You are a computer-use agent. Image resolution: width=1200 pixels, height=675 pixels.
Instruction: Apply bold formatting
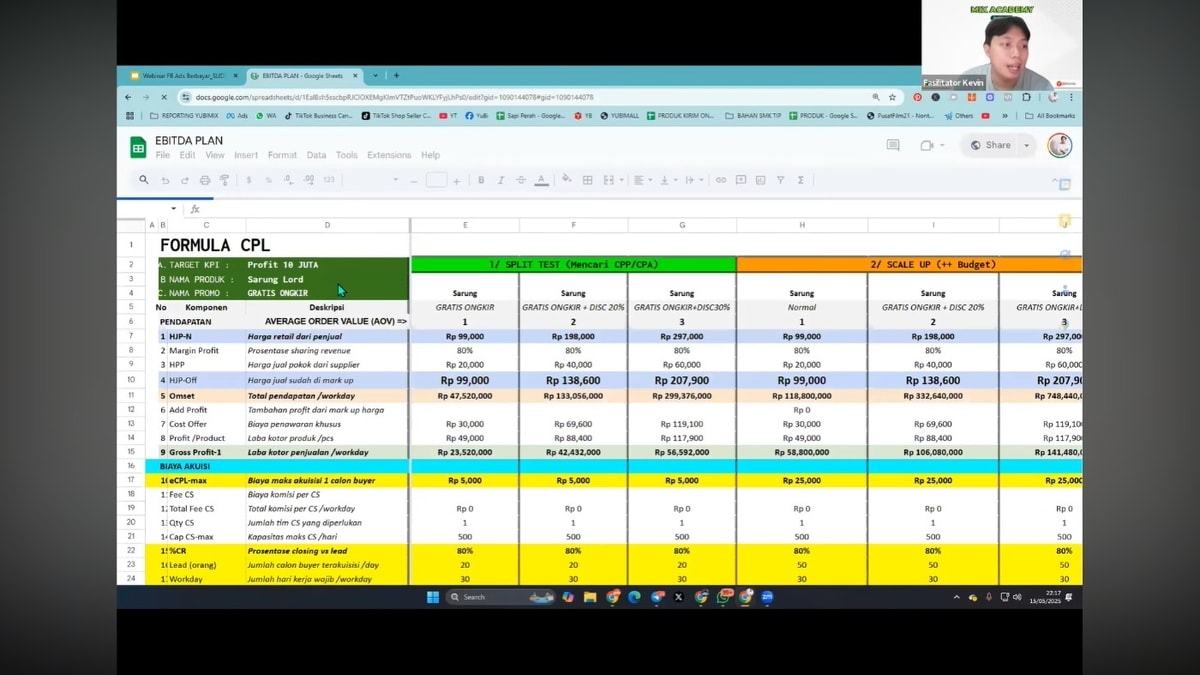click(481, 180)
